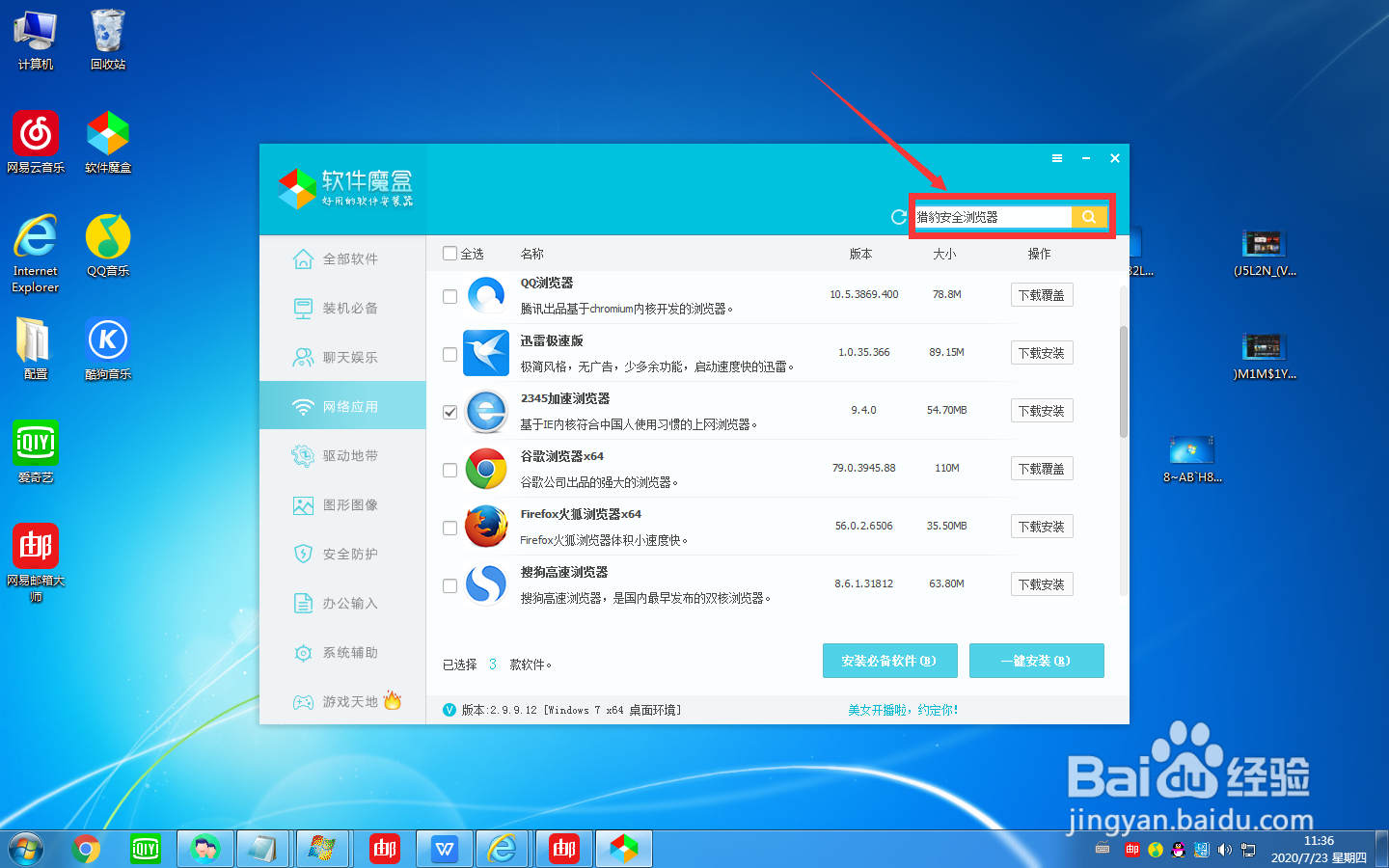Select the 配置 folder on desktop
Image resolution: width=1389 pixels, height=868 pixels.
(36, 348)
